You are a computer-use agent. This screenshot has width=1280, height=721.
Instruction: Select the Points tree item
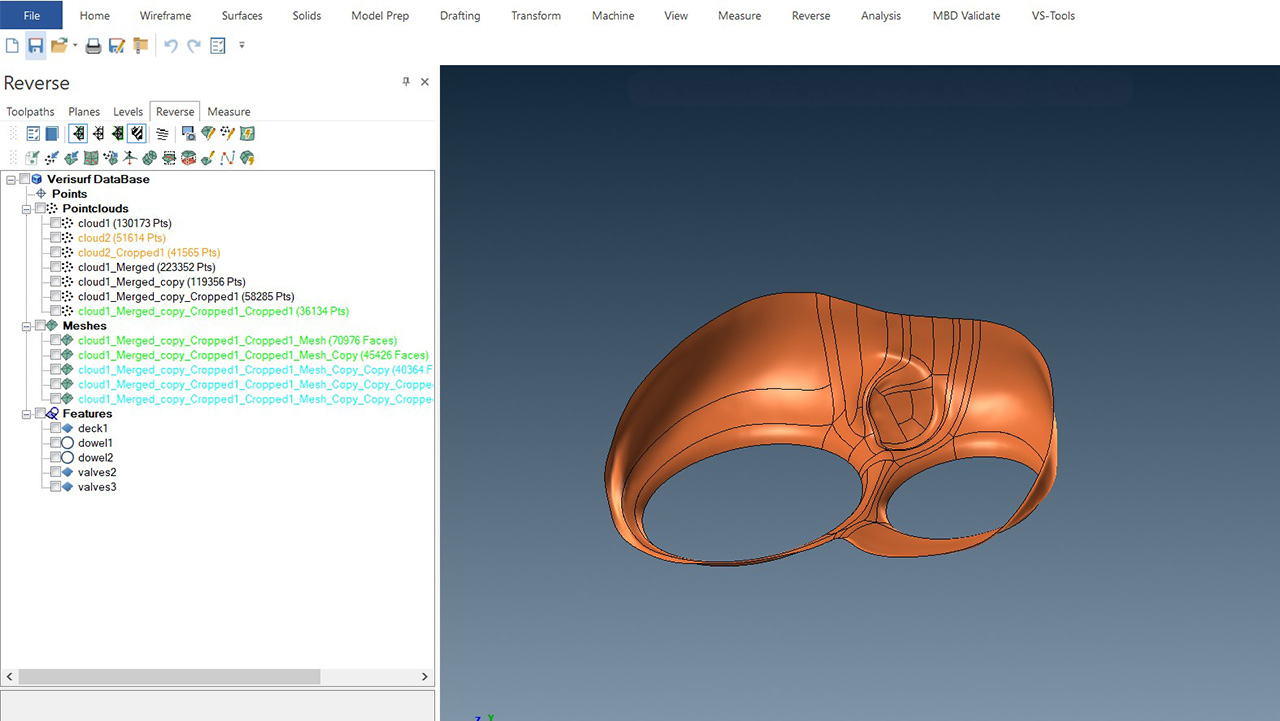coord(70,194)
